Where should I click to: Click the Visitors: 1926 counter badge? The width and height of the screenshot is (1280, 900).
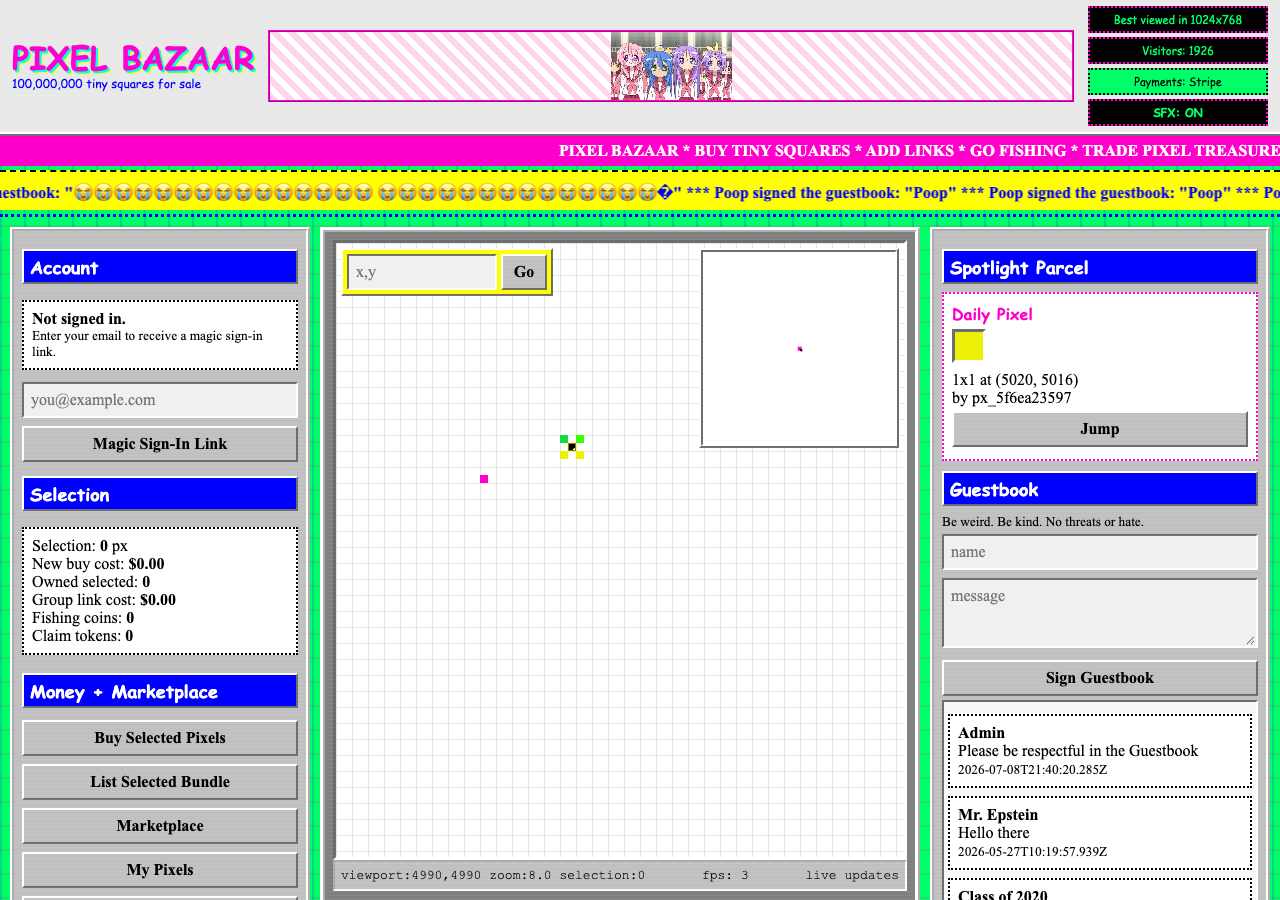pos(1178,51)
